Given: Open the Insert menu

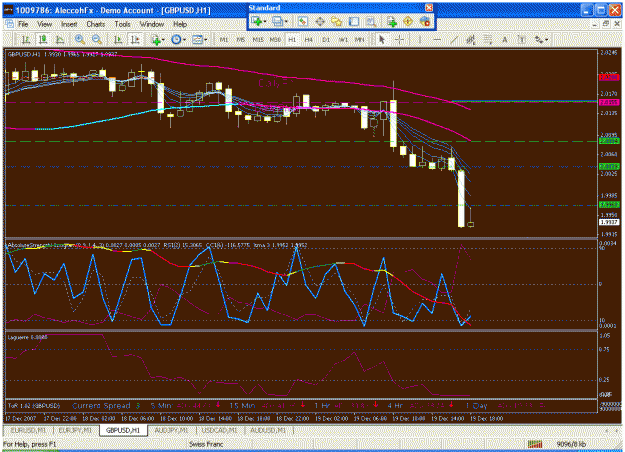Looking at the screenshot, I should tap(69, 24).
